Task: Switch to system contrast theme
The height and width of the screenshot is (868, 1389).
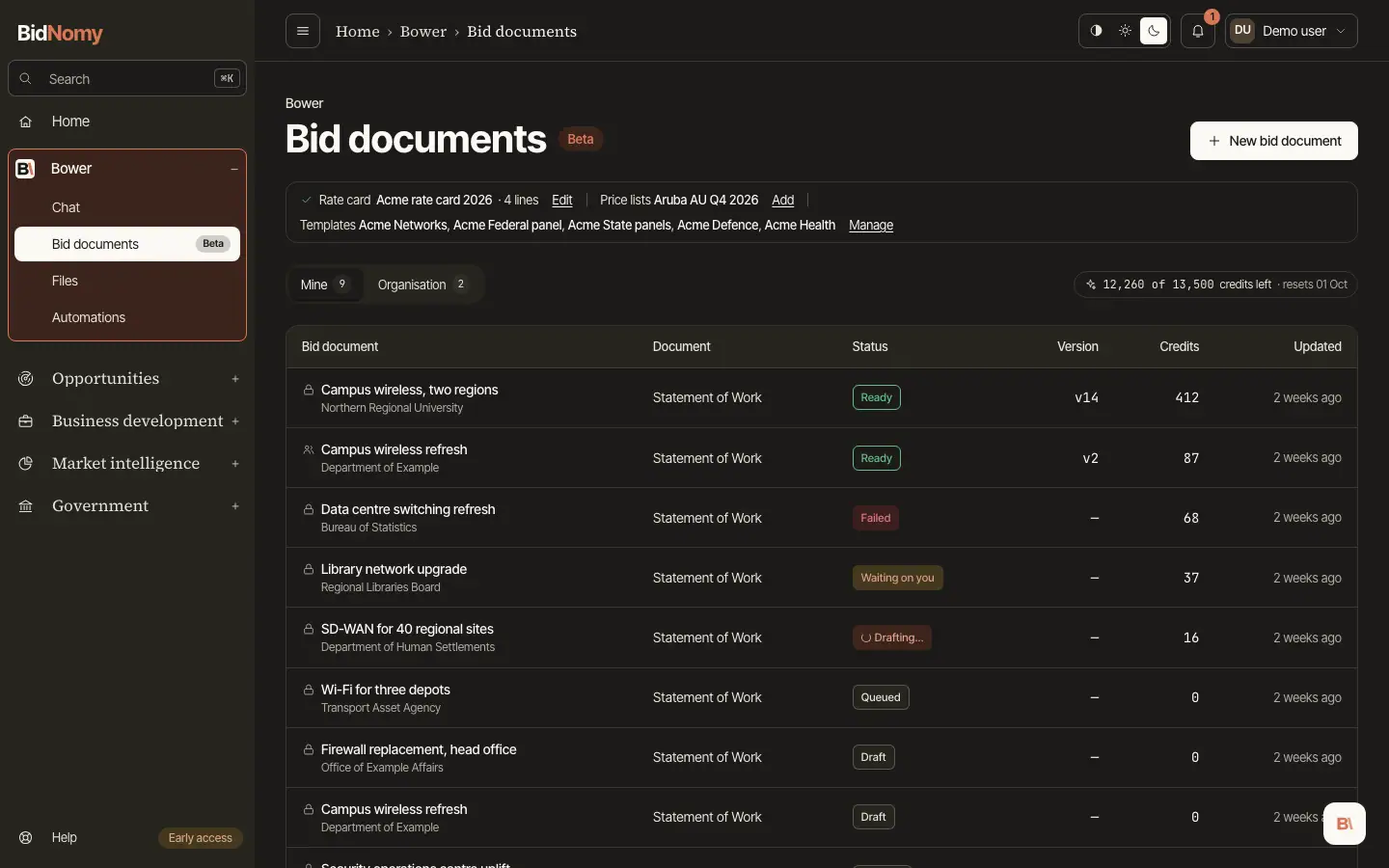Action: point(1096,31)
